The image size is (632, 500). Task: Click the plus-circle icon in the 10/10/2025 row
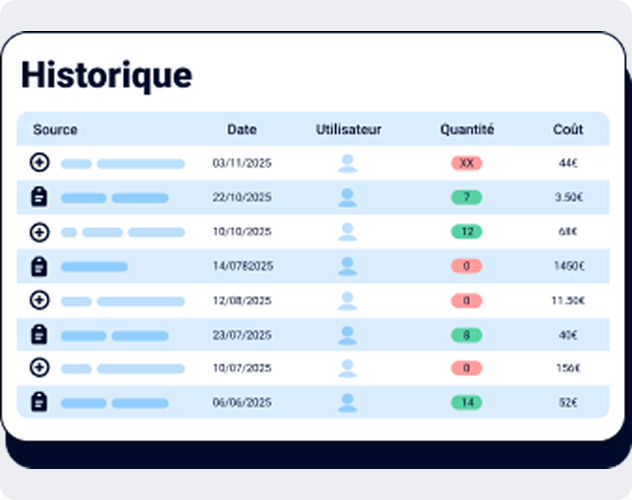[40, 232]
